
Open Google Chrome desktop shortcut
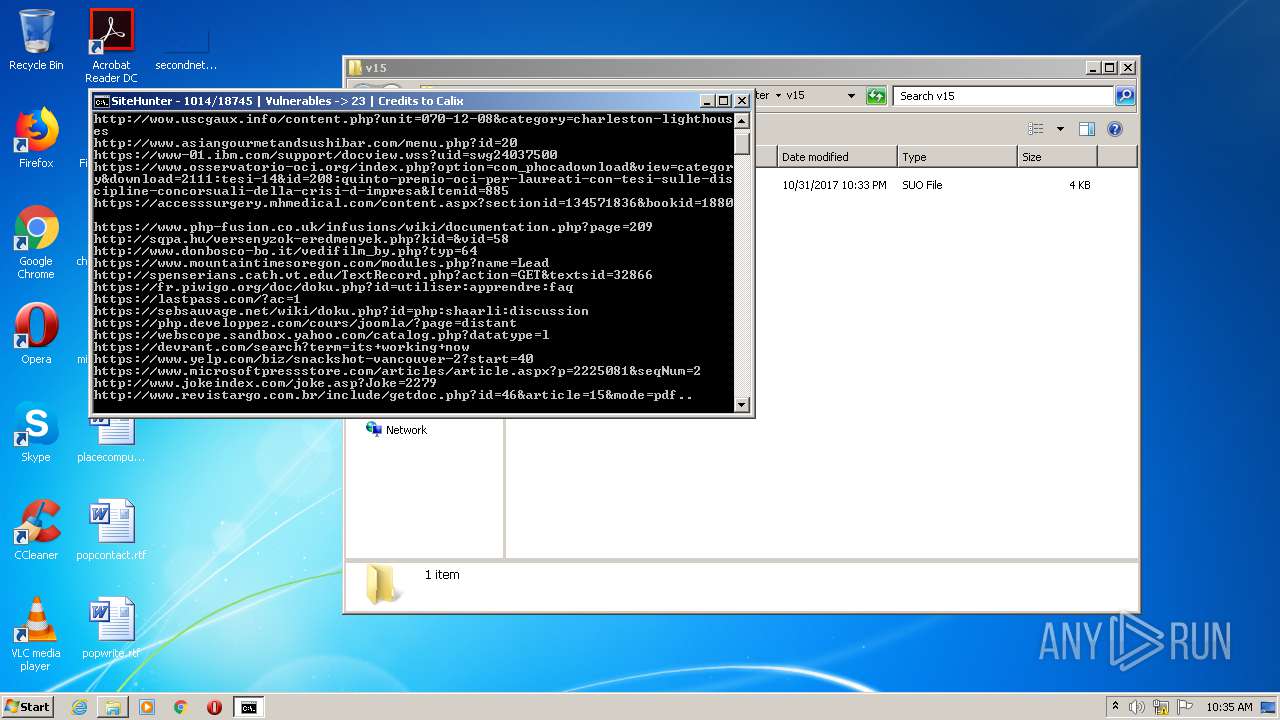[36, 242]
